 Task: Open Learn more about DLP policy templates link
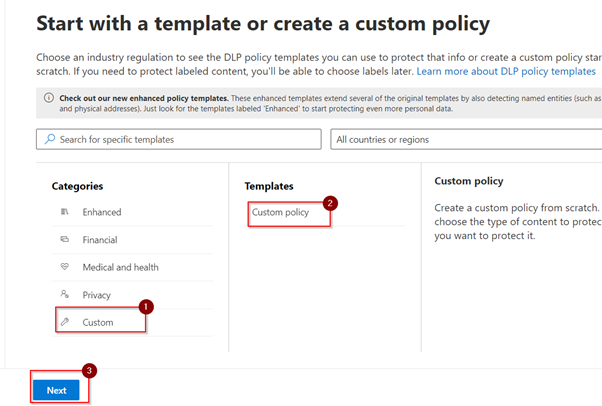tap(506, 72)
